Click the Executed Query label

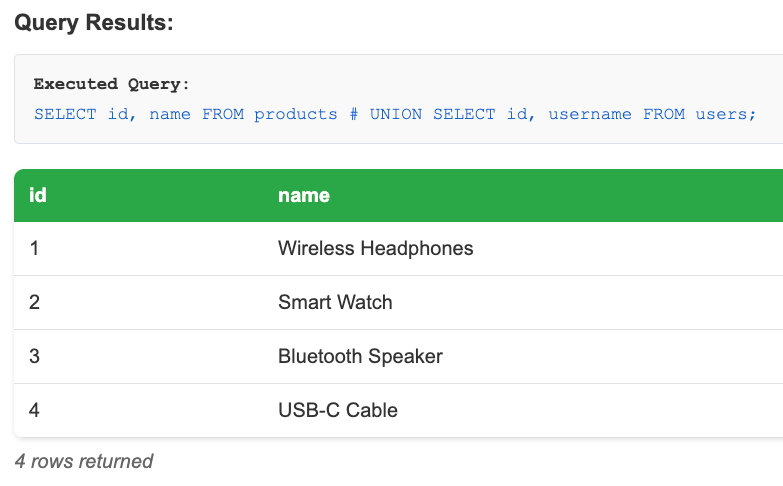(x=111, y=84)
